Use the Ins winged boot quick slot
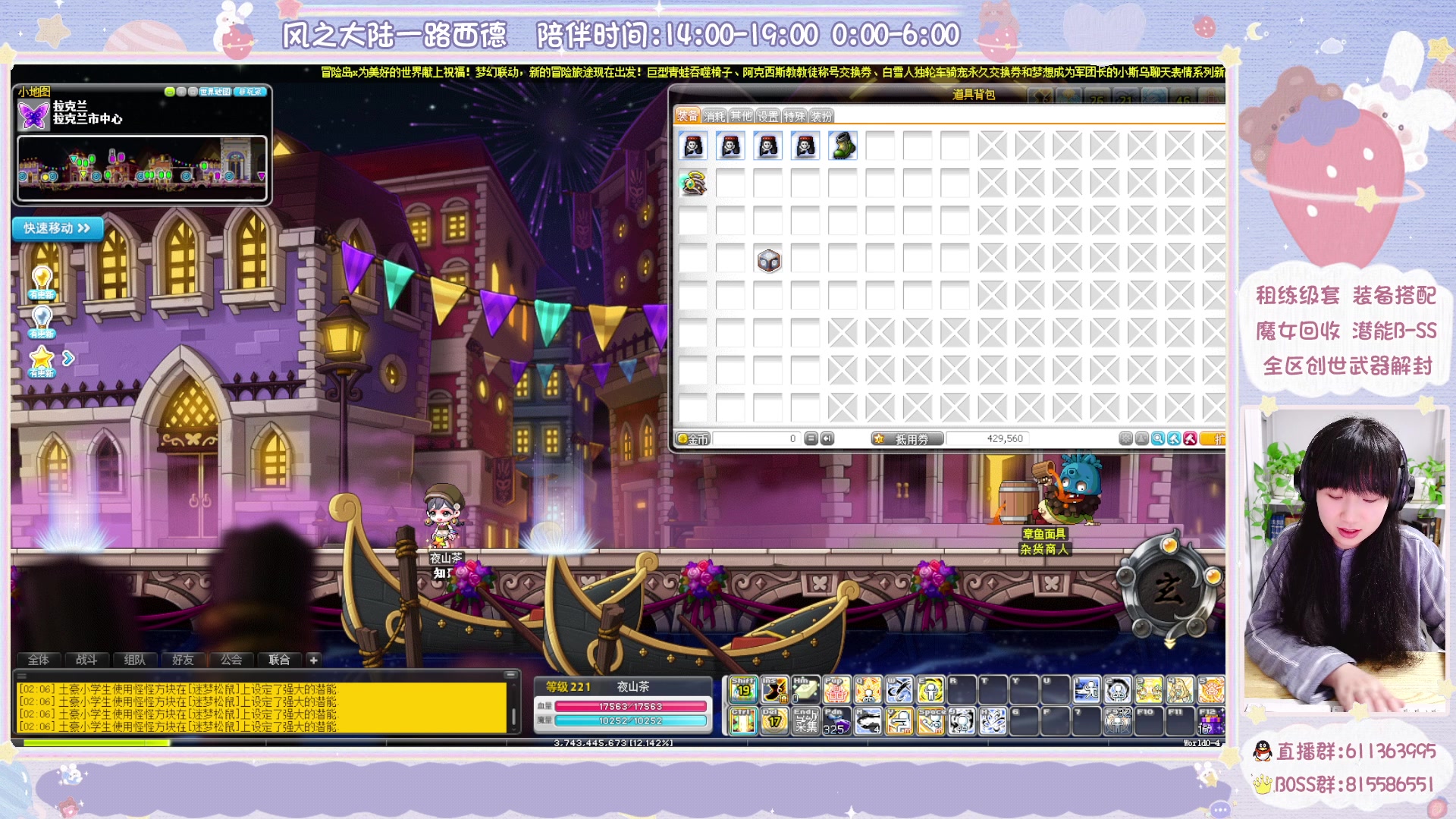1456x819 pixels. [x=774, y=689]
